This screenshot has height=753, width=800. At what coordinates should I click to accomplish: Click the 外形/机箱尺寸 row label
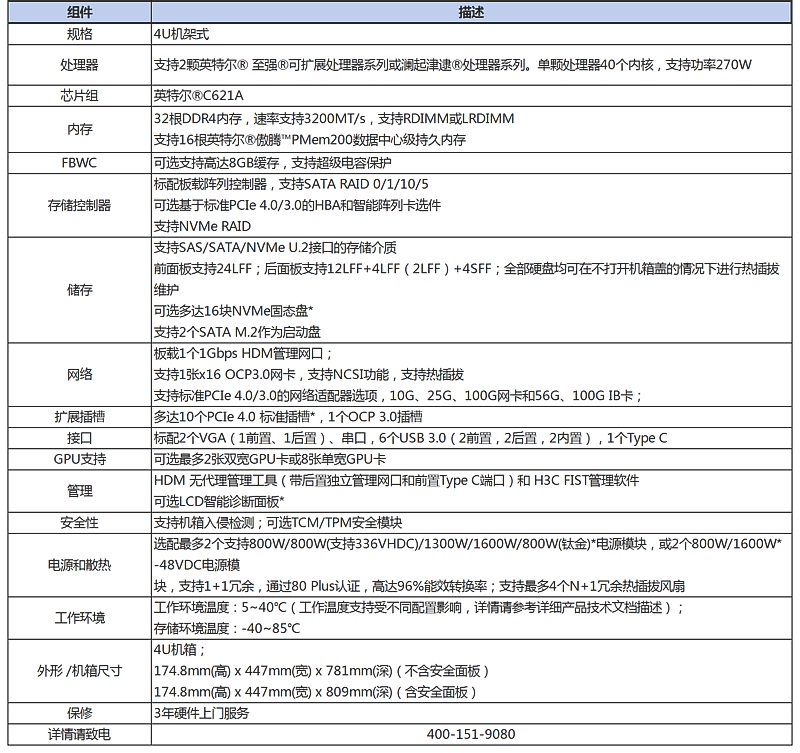pyautogui.click(x=80, y=671)
